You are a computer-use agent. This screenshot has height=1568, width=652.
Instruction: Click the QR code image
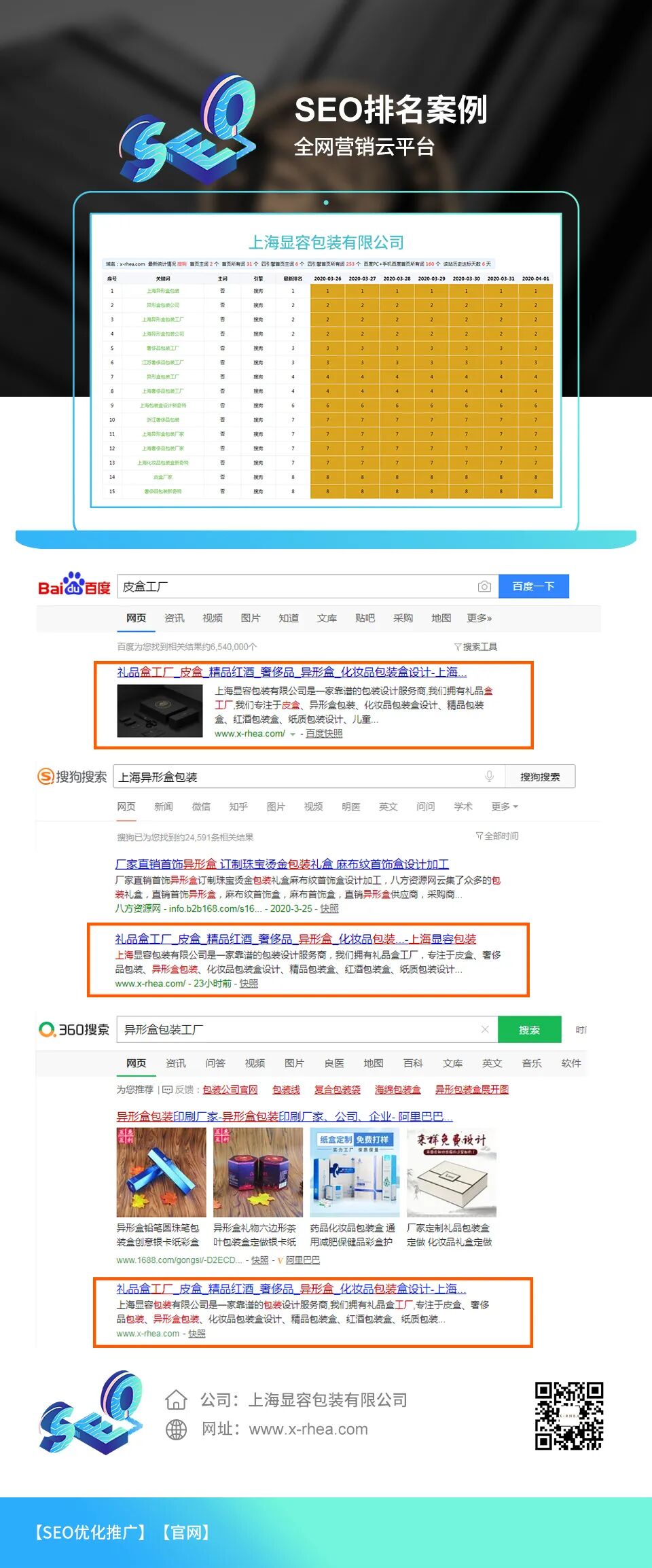point(568,1415)
